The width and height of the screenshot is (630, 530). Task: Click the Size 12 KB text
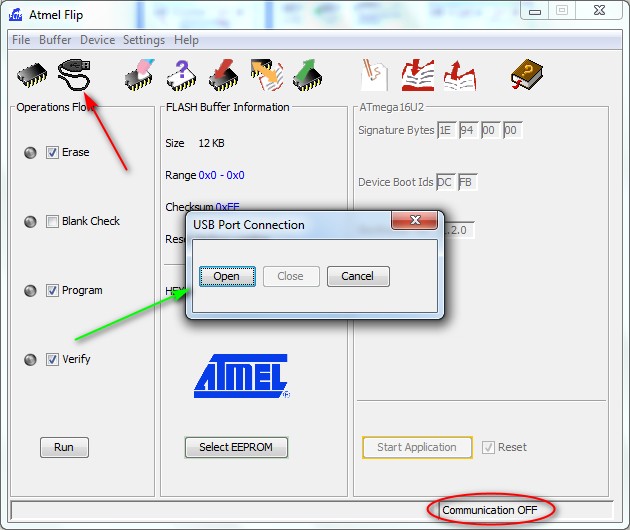tap(195, 143)
